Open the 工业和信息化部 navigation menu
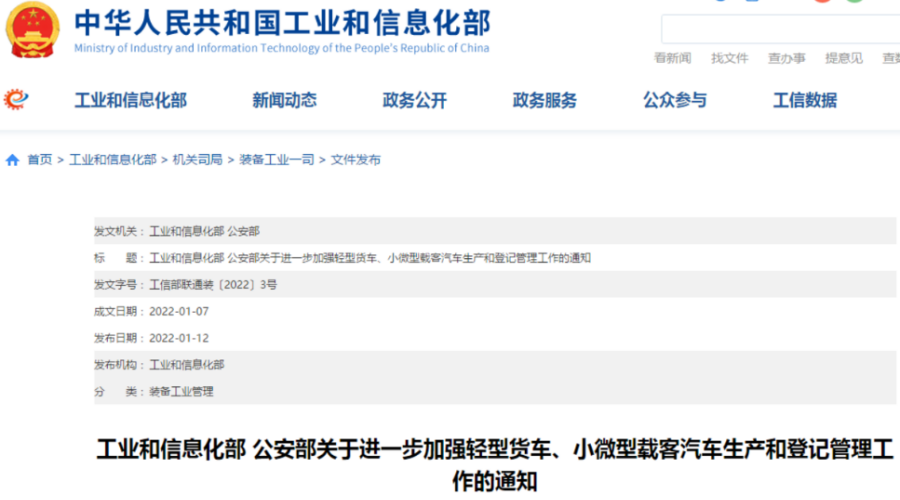 [x=131, y=100]
